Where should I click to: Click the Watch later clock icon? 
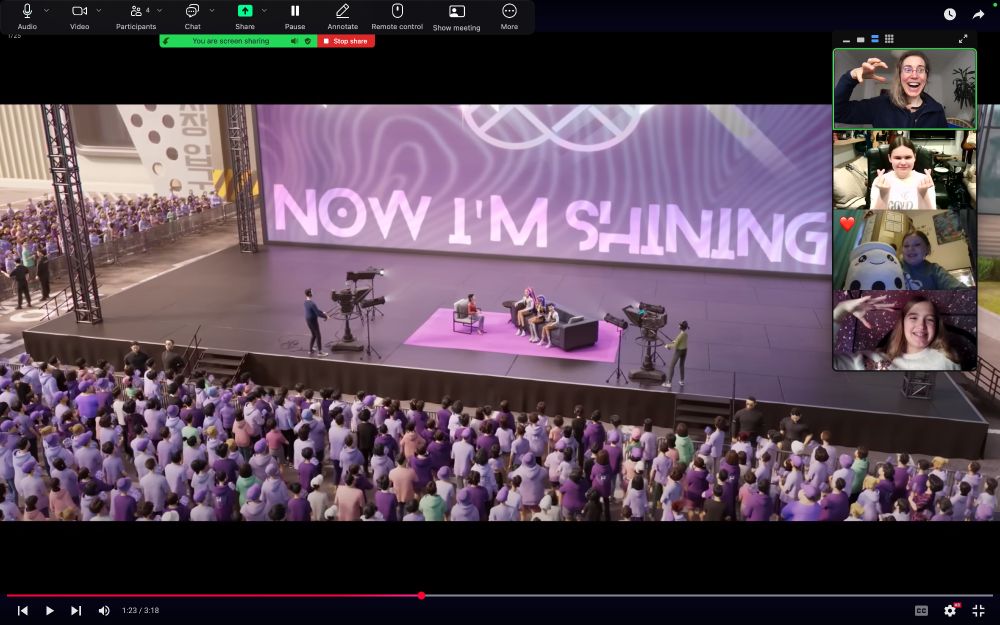click(950, 14)
